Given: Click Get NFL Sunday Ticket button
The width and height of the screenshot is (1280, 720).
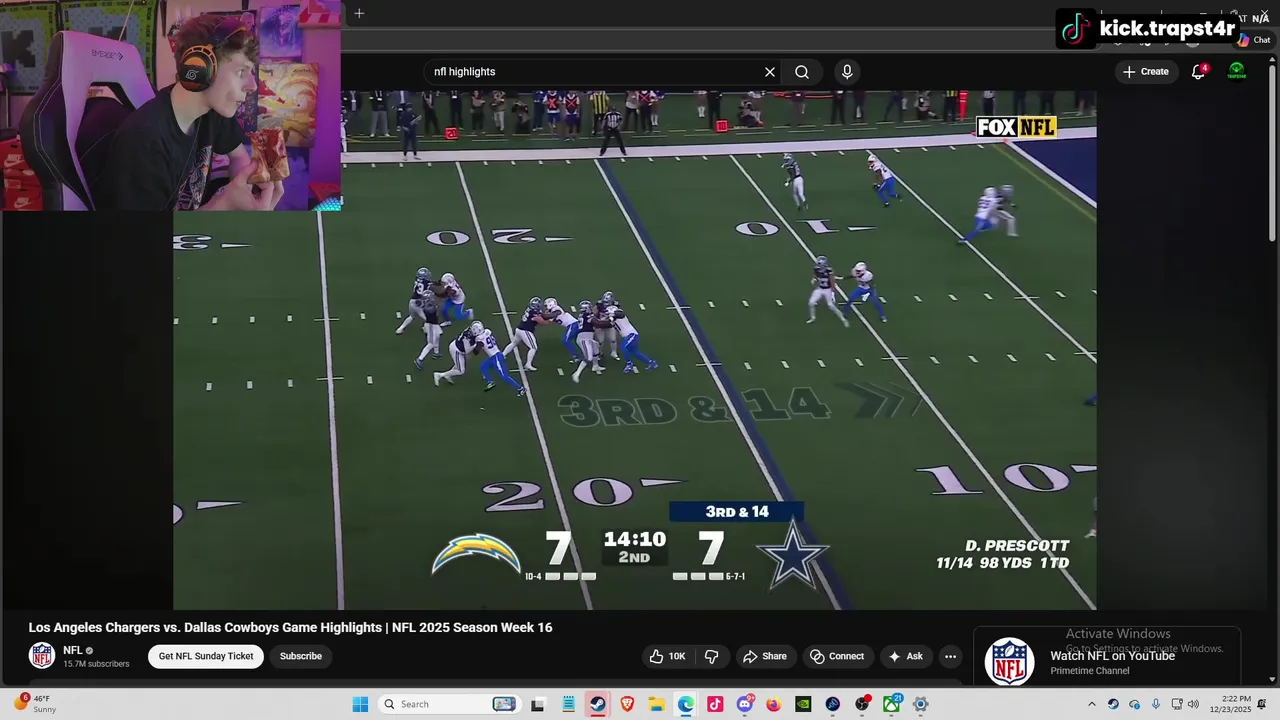Looking at the screenshot, I should (x=206, y=656).
